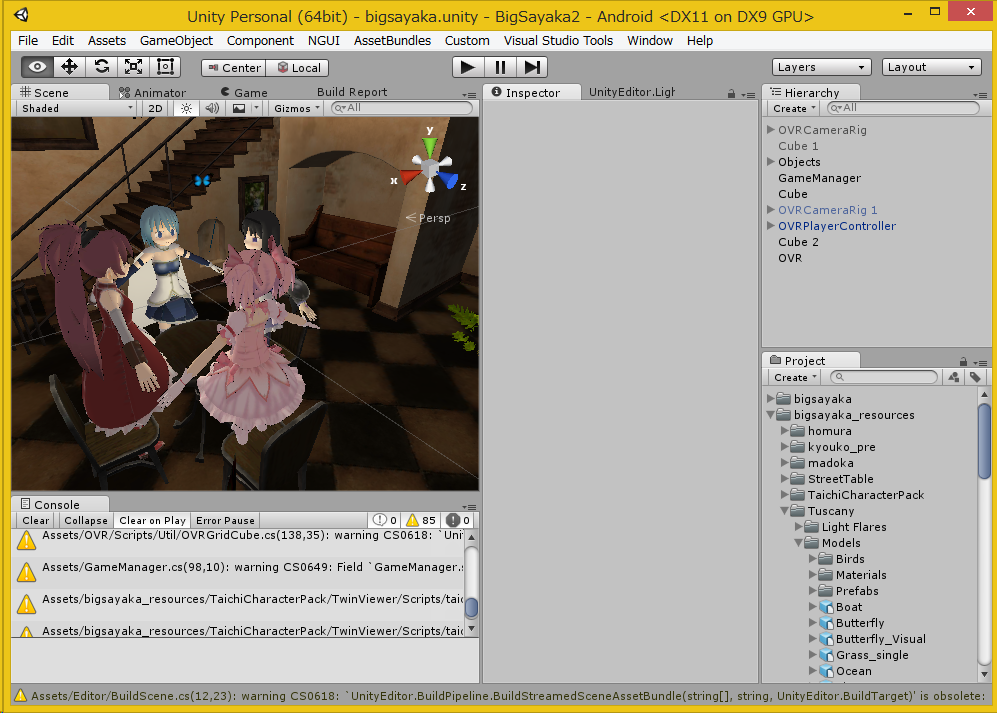Step forward one frame
This screenshot has height=713, width=997.
[532, 67]
